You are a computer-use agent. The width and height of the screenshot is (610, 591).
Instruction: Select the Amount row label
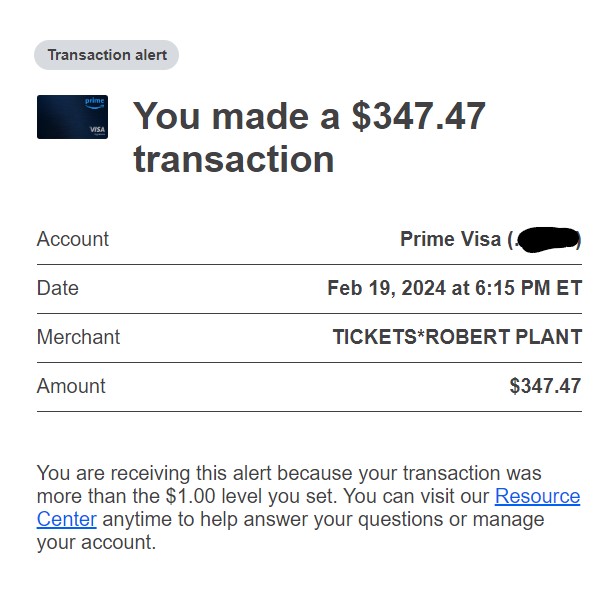(x=71, y=386)
